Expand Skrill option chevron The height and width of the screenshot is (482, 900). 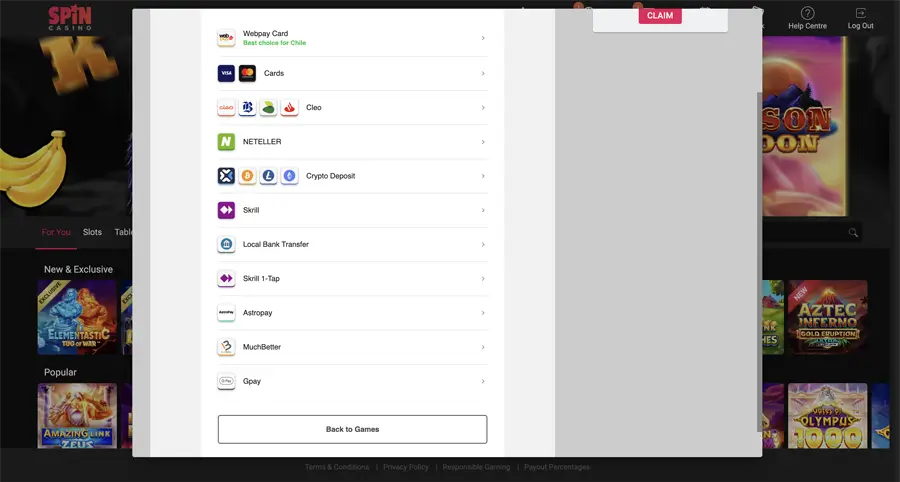click(x=483, y=210)
